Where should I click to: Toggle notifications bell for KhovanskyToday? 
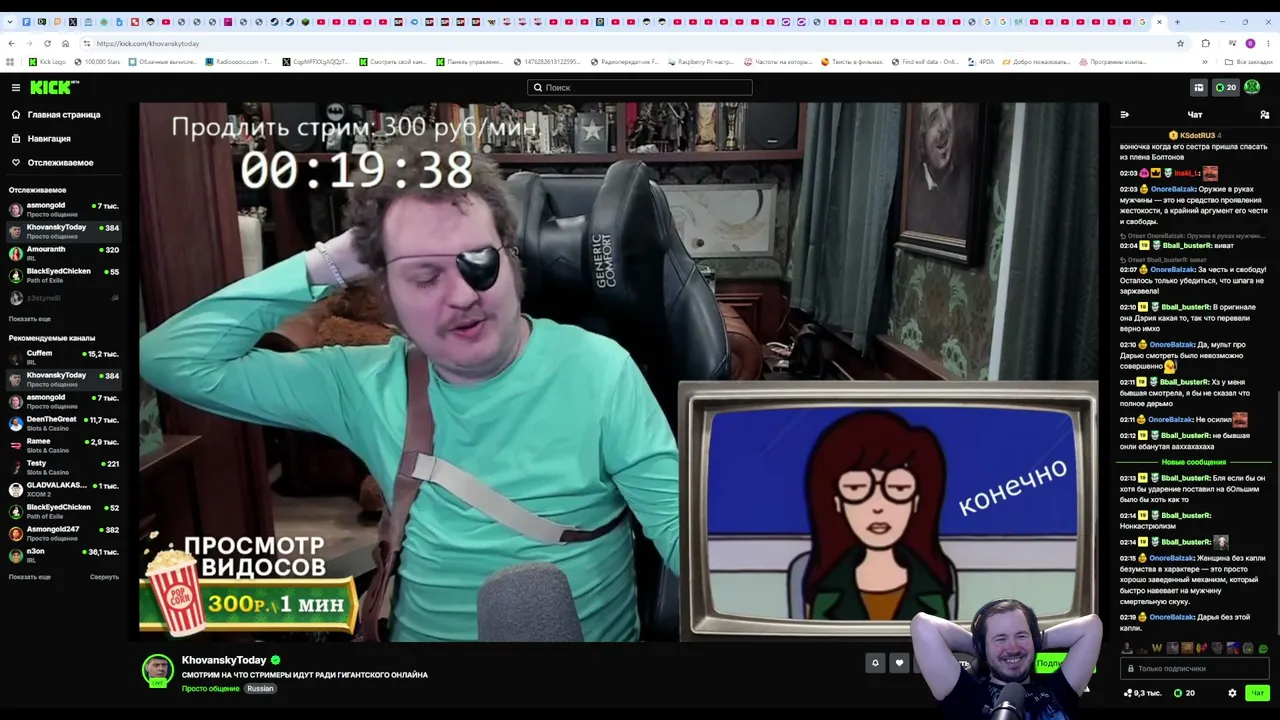tap(875, 663)
